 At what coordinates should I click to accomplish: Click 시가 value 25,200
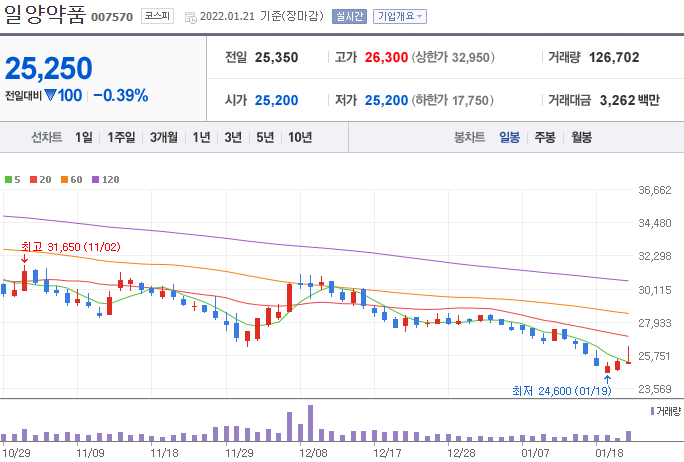[x=276, y=100]
